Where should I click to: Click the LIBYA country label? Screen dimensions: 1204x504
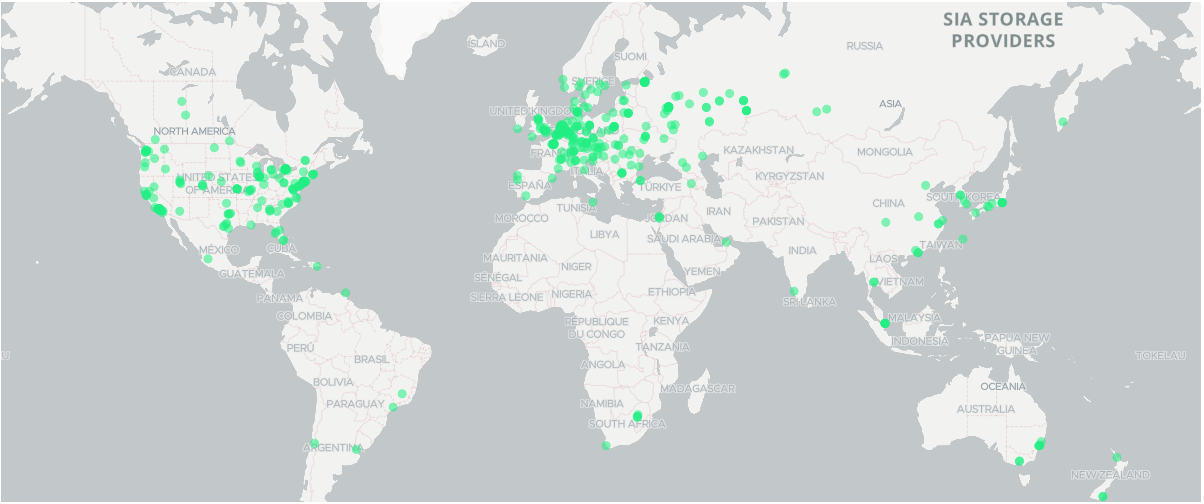click(605, 234)
